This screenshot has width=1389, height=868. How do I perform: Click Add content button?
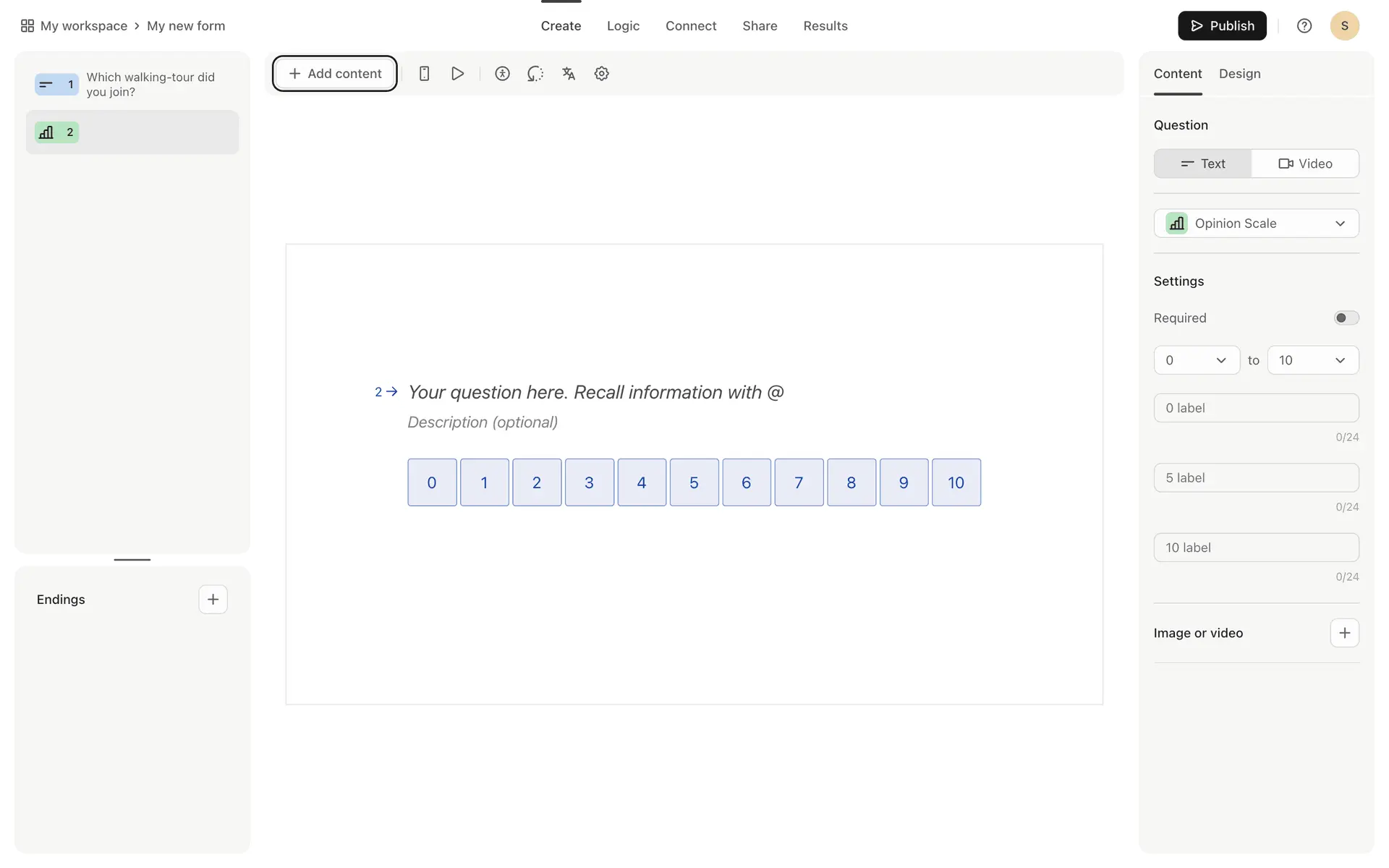coord(334,74)
